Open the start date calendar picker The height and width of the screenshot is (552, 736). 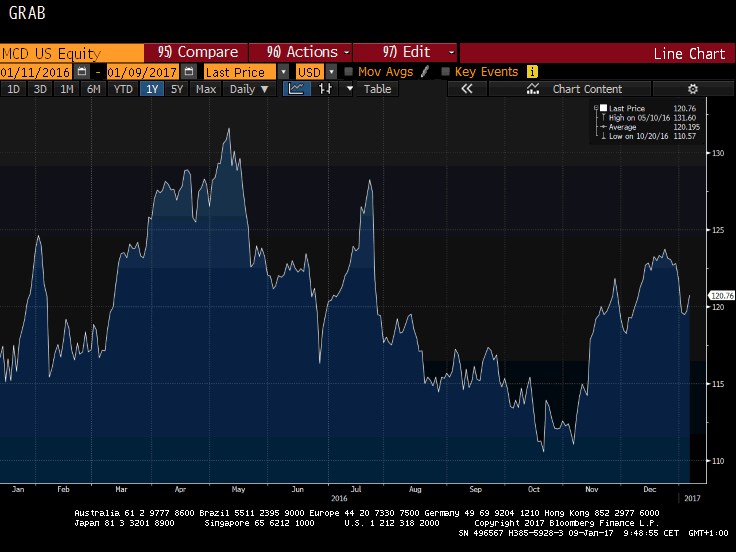(x=82, y=72)
